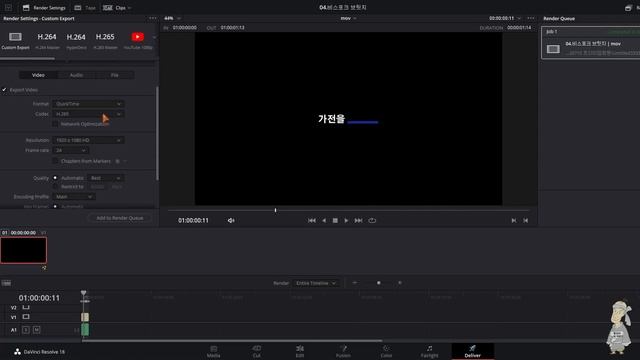The width and height of the screenshot is (640, 360).
Task: Click the DaVinci Resolve 18 logo
Action: pyautogui.click(x=17, y=352)
